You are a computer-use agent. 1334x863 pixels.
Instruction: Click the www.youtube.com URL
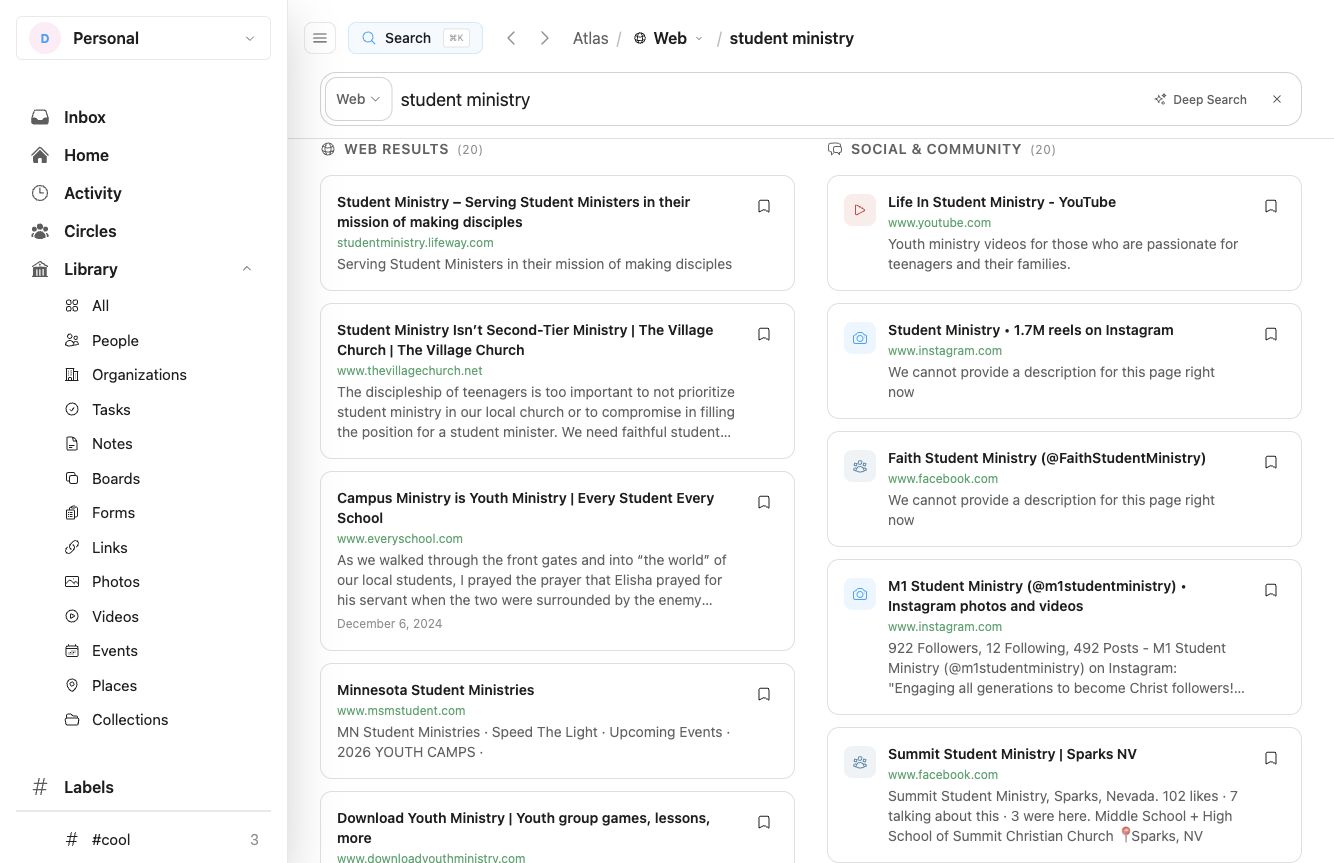939,222
